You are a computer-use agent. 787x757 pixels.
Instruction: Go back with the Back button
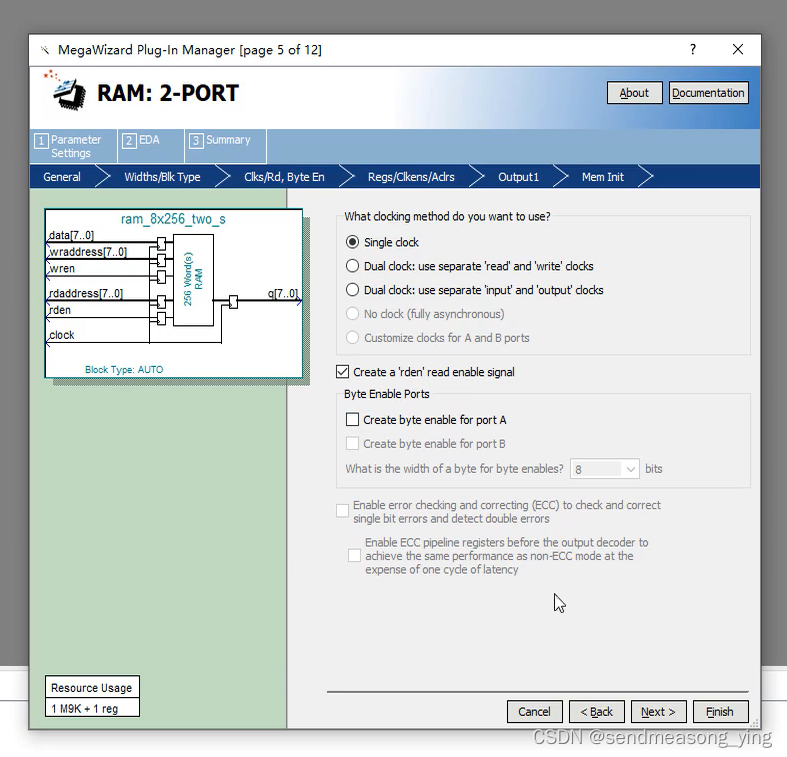pyautogui.click(x=597, y=711)
